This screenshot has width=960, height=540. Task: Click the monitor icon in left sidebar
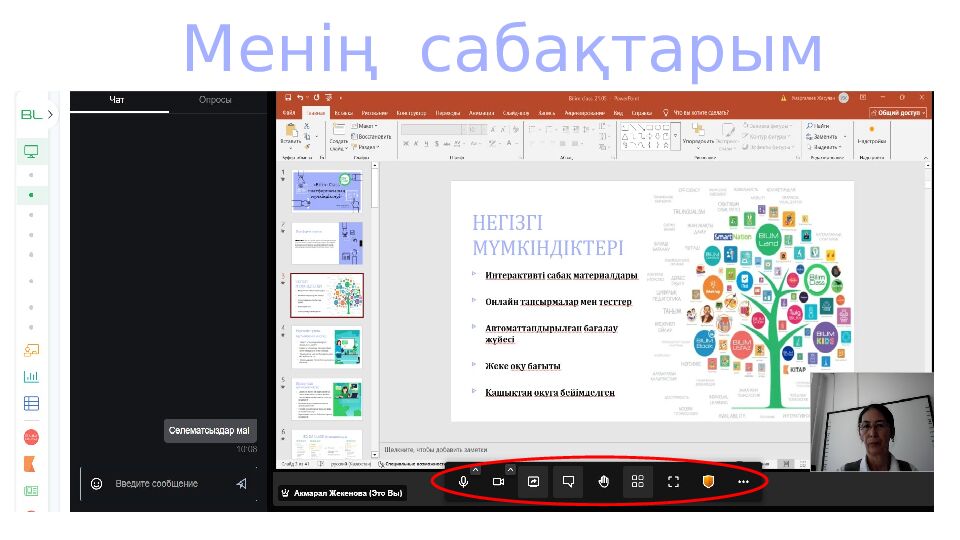(31, 152)
